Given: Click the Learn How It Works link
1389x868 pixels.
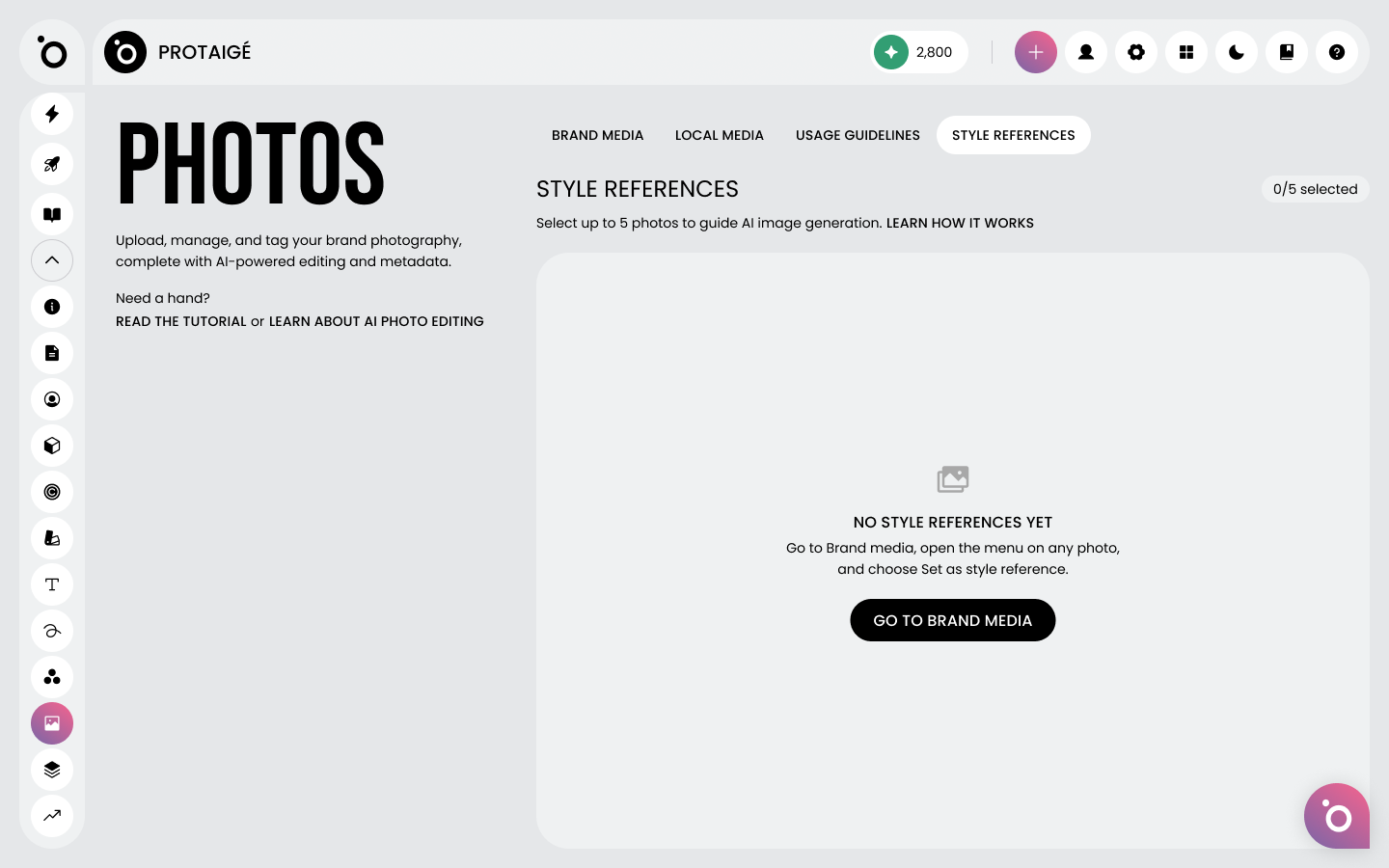Looking at the screenshot, I should [960, 223].
